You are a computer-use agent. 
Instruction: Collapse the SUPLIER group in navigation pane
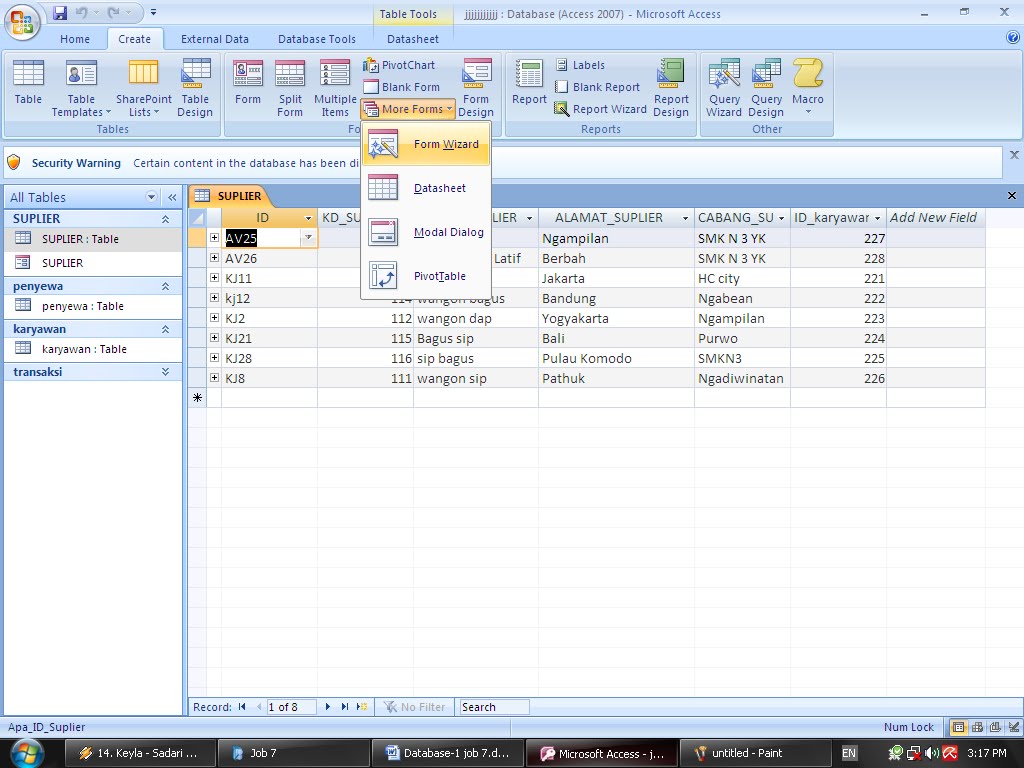click(x=165, y=219)
